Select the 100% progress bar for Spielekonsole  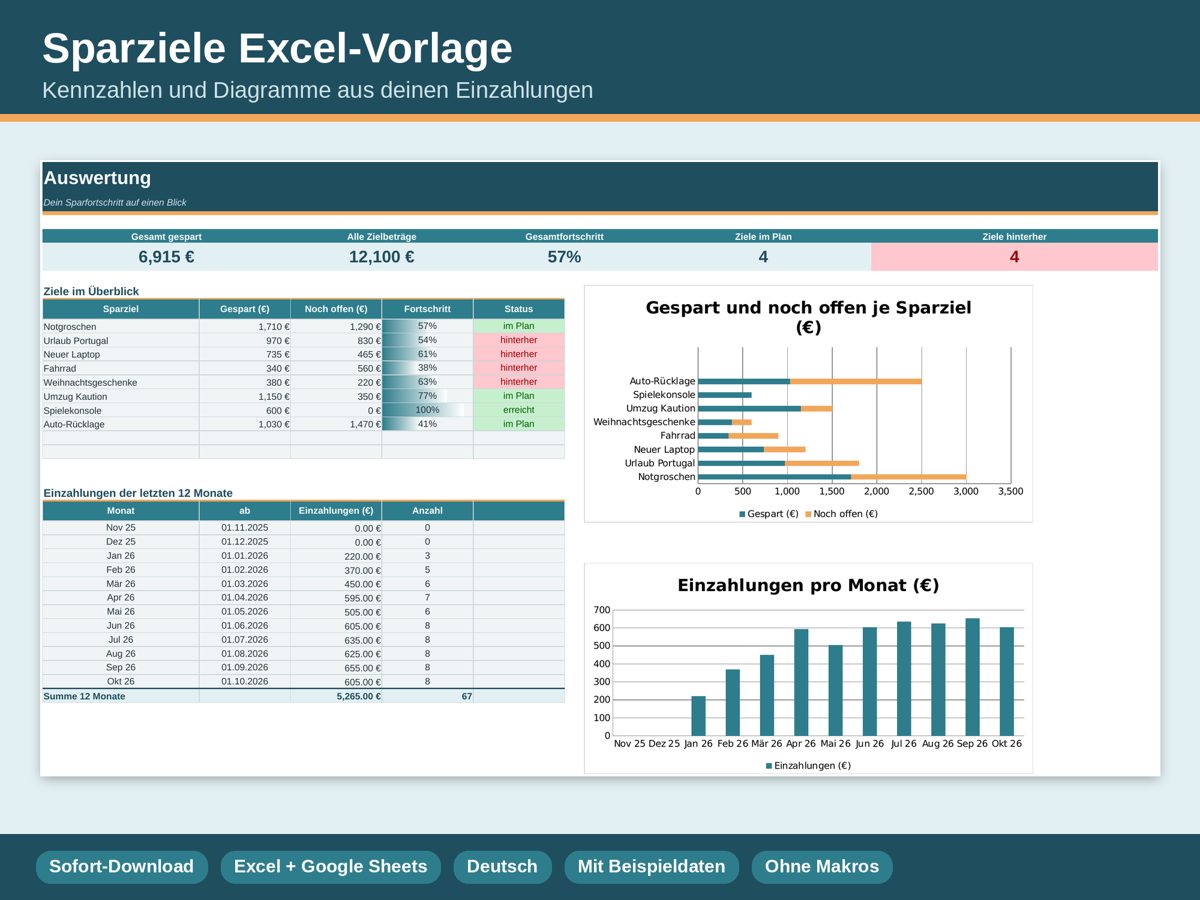coord(427,410)
